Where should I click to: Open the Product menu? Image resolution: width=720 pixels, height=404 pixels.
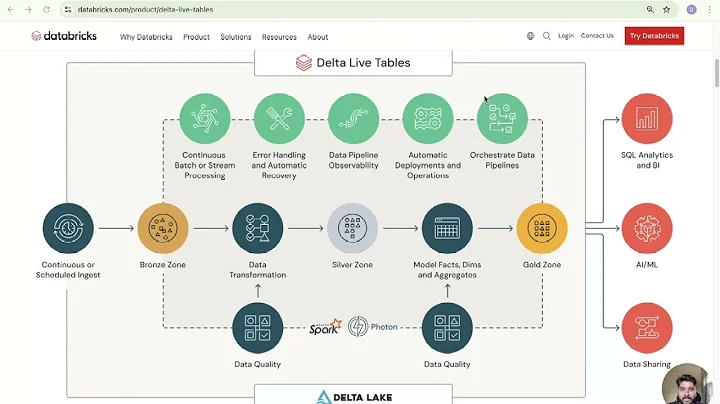[197, 37]
